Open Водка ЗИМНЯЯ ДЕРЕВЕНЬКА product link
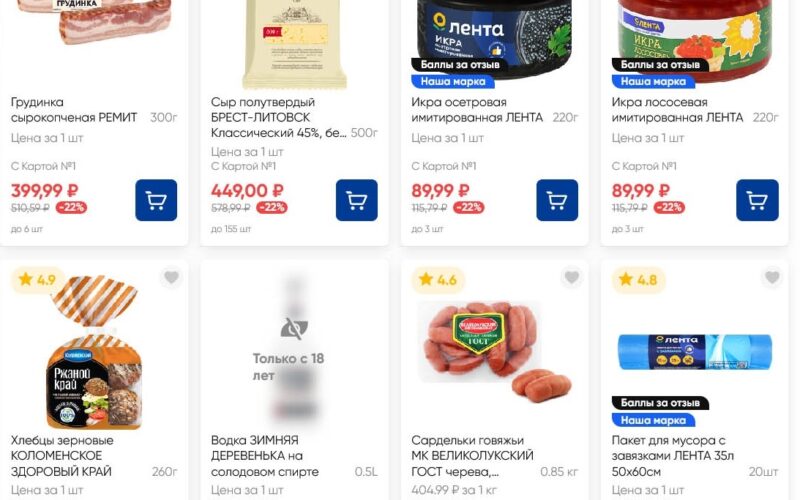800x500 pixels. coord(265,456)
